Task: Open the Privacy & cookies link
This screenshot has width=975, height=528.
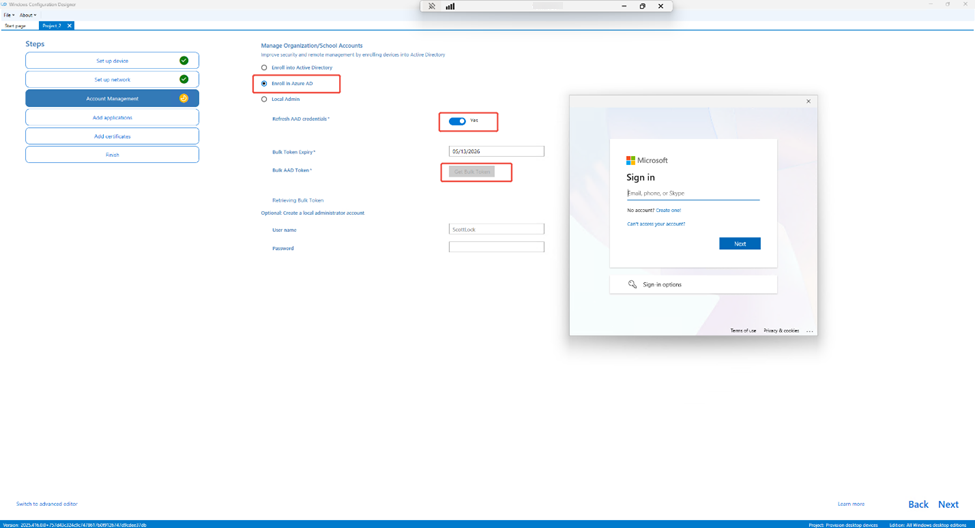Action: coord(781,331)
